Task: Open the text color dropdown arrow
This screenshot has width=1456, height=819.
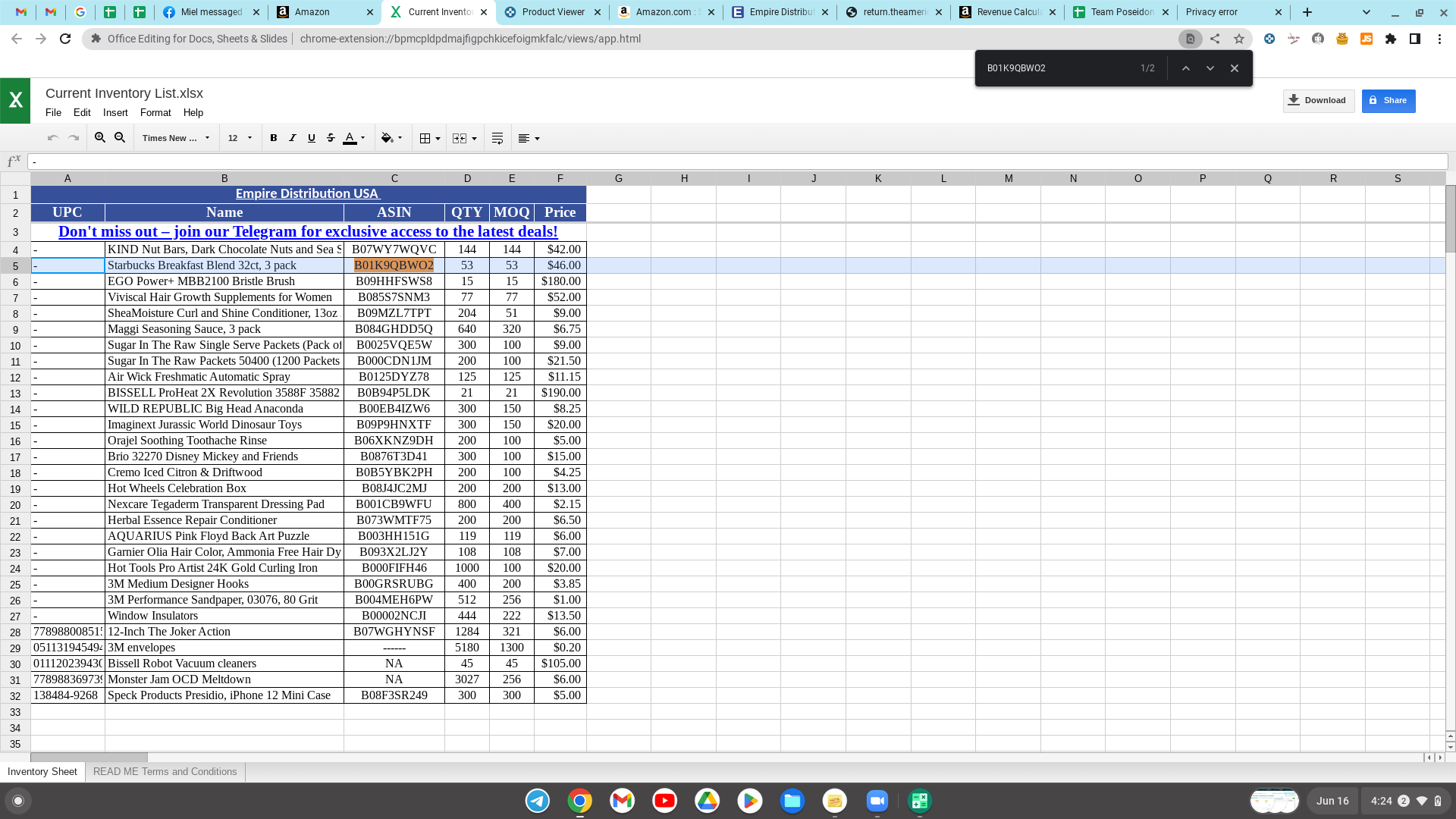Action: pyautogui.click(x=363, y=138)
